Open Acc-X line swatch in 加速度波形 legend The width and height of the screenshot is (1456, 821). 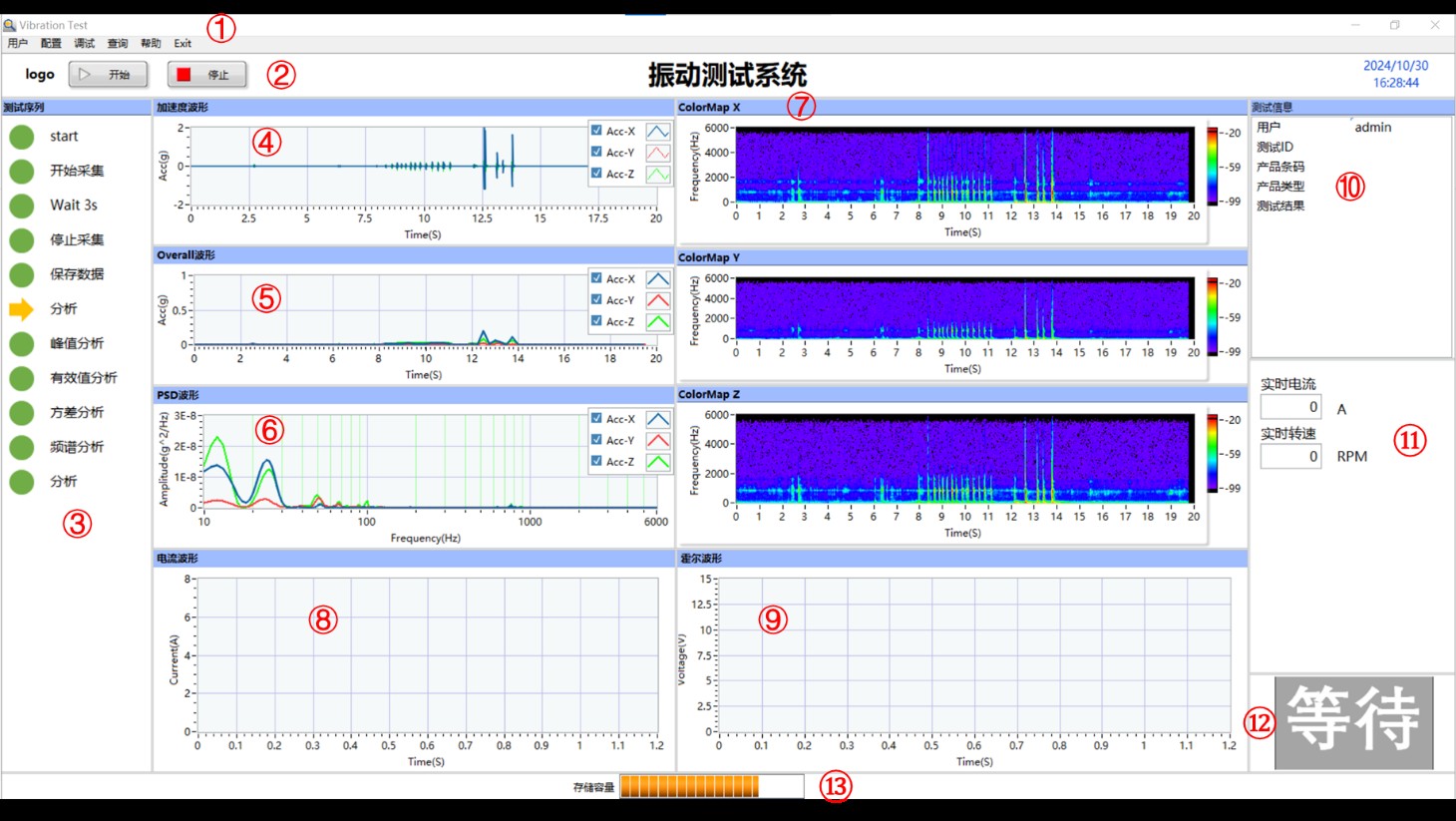[658, 131]
